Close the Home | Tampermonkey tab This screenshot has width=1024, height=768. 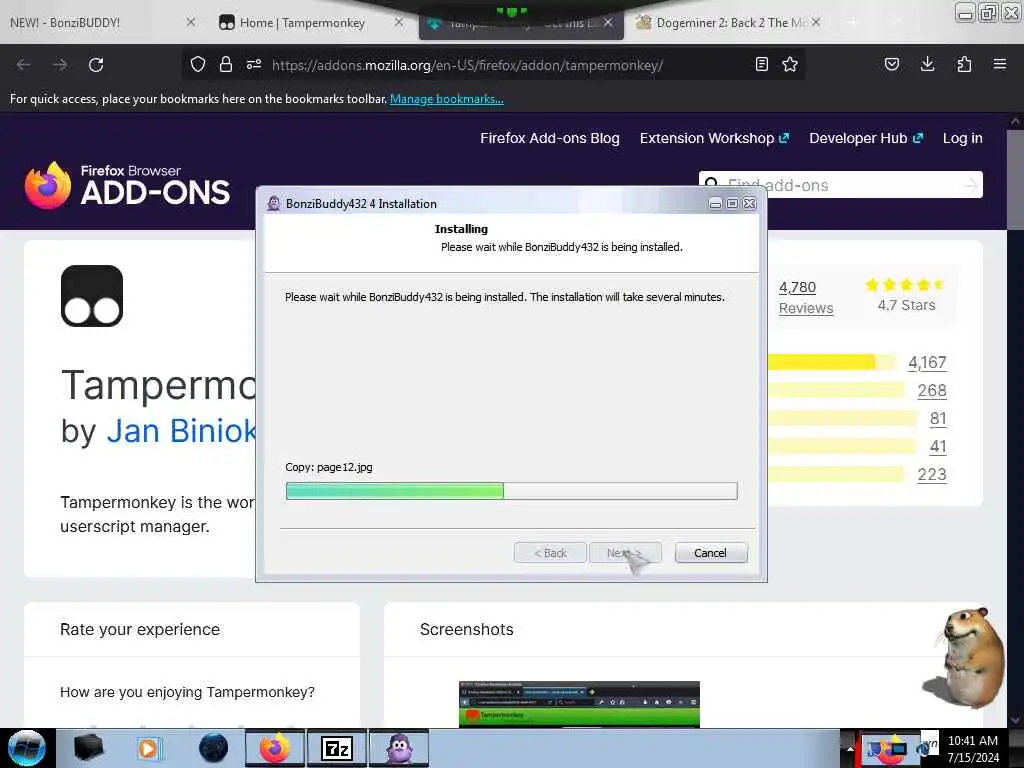[x=398, y=22]
